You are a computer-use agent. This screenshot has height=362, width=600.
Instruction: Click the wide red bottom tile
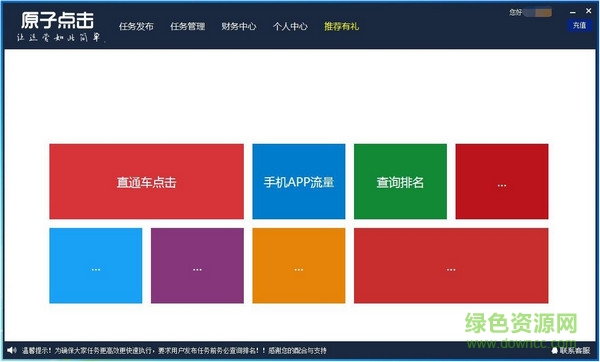(451, 266)
